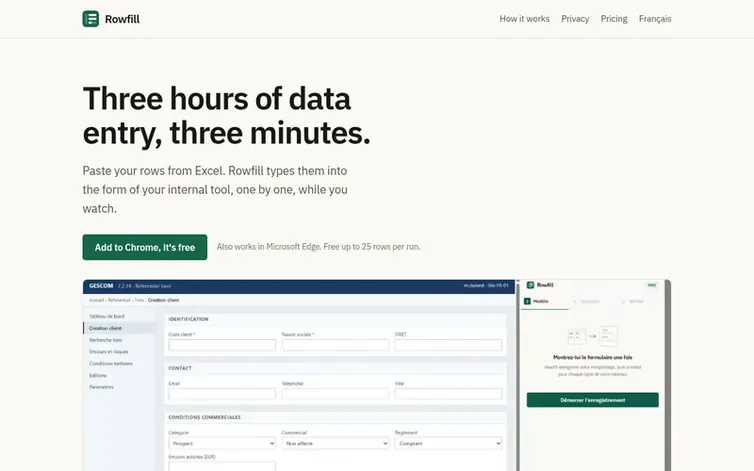Open Encours et risques in sidebar
This screenshot has width=754, height=471.
tap(109, 352)
